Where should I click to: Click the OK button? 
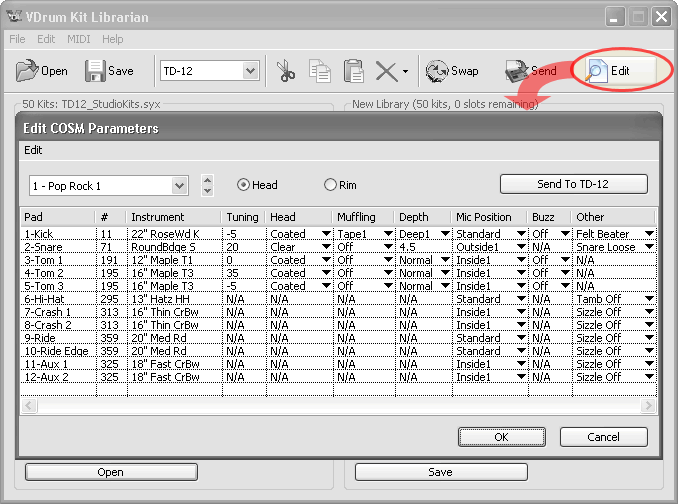pyautogui.click(x=501, y=437)
